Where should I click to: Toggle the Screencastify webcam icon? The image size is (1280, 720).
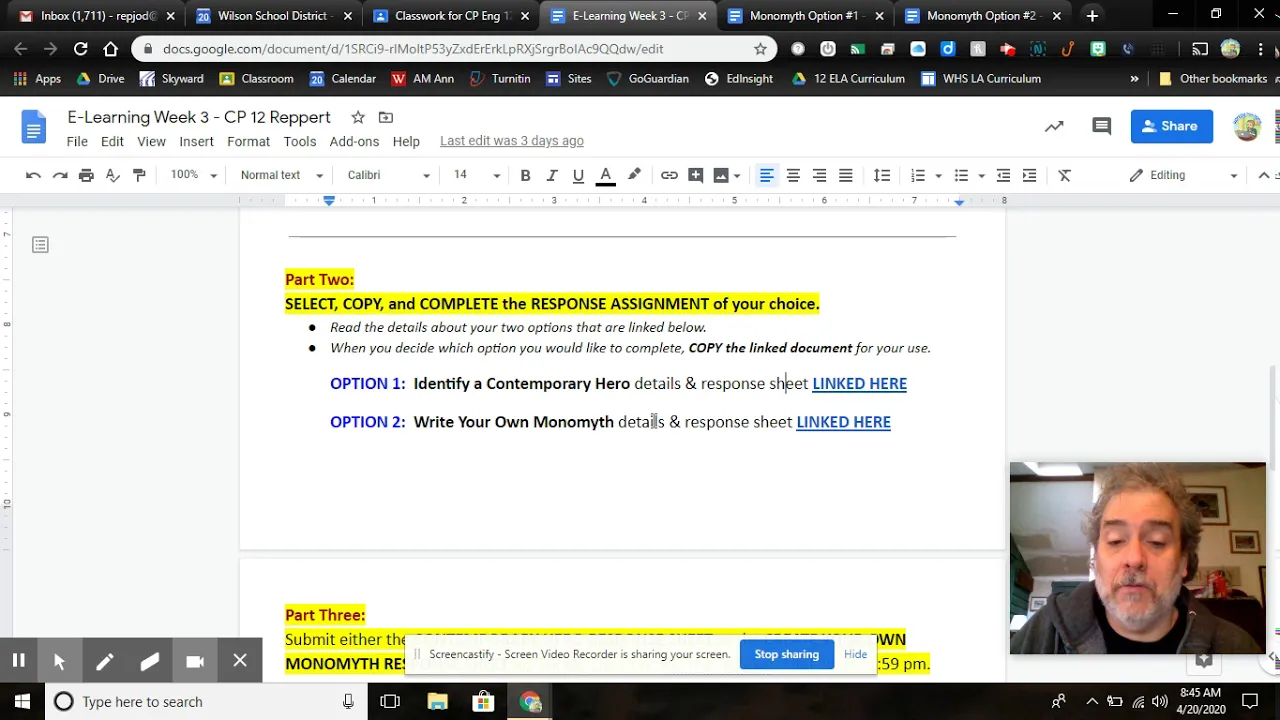195,660
